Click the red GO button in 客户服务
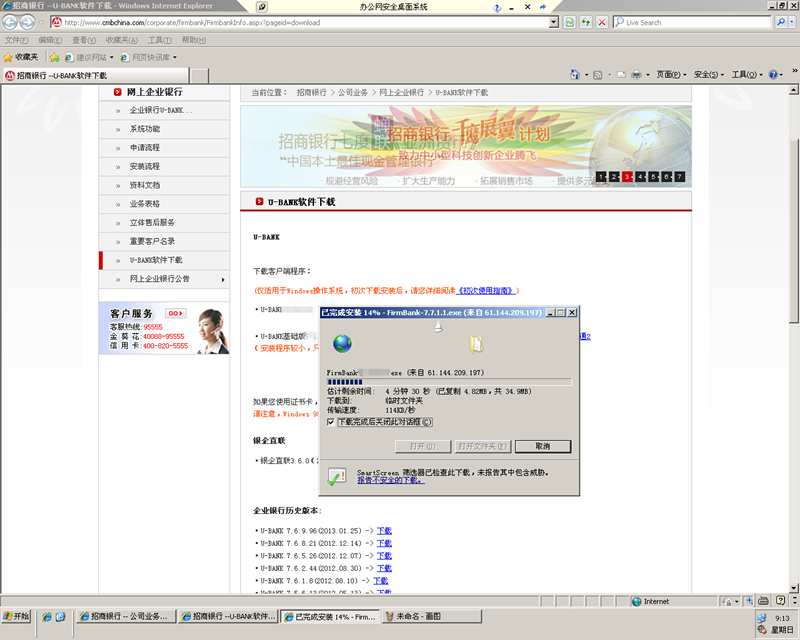 [176, 313]
